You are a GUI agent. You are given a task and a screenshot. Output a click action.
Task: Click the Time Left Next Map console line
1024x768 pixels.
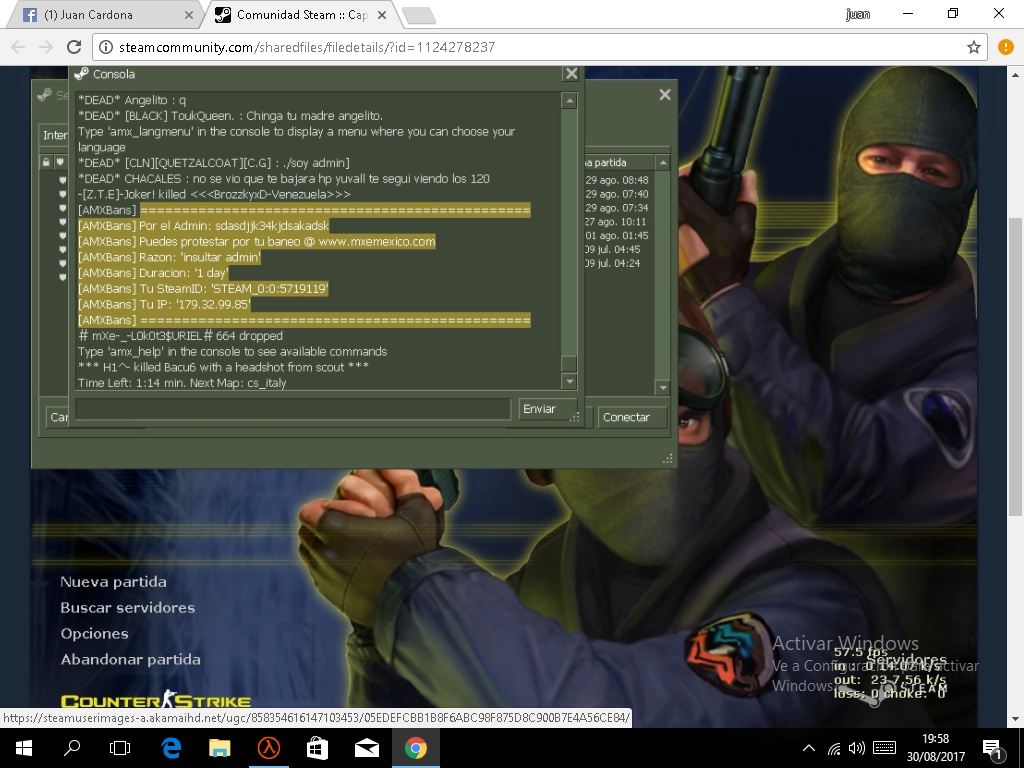click(182, 383)
